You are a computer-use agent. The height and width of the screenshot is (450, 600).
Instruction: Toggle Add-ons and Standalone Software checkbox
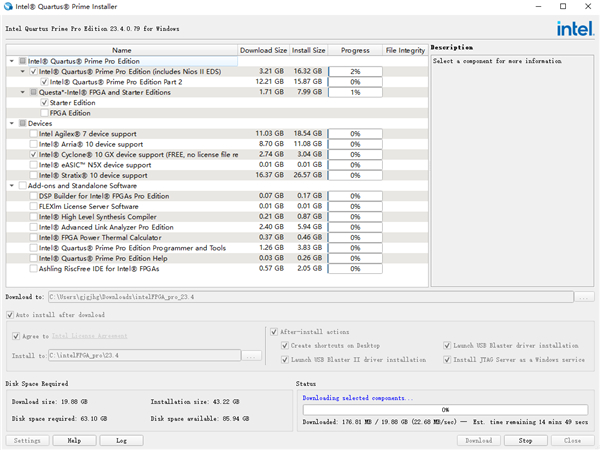(23, 186)
